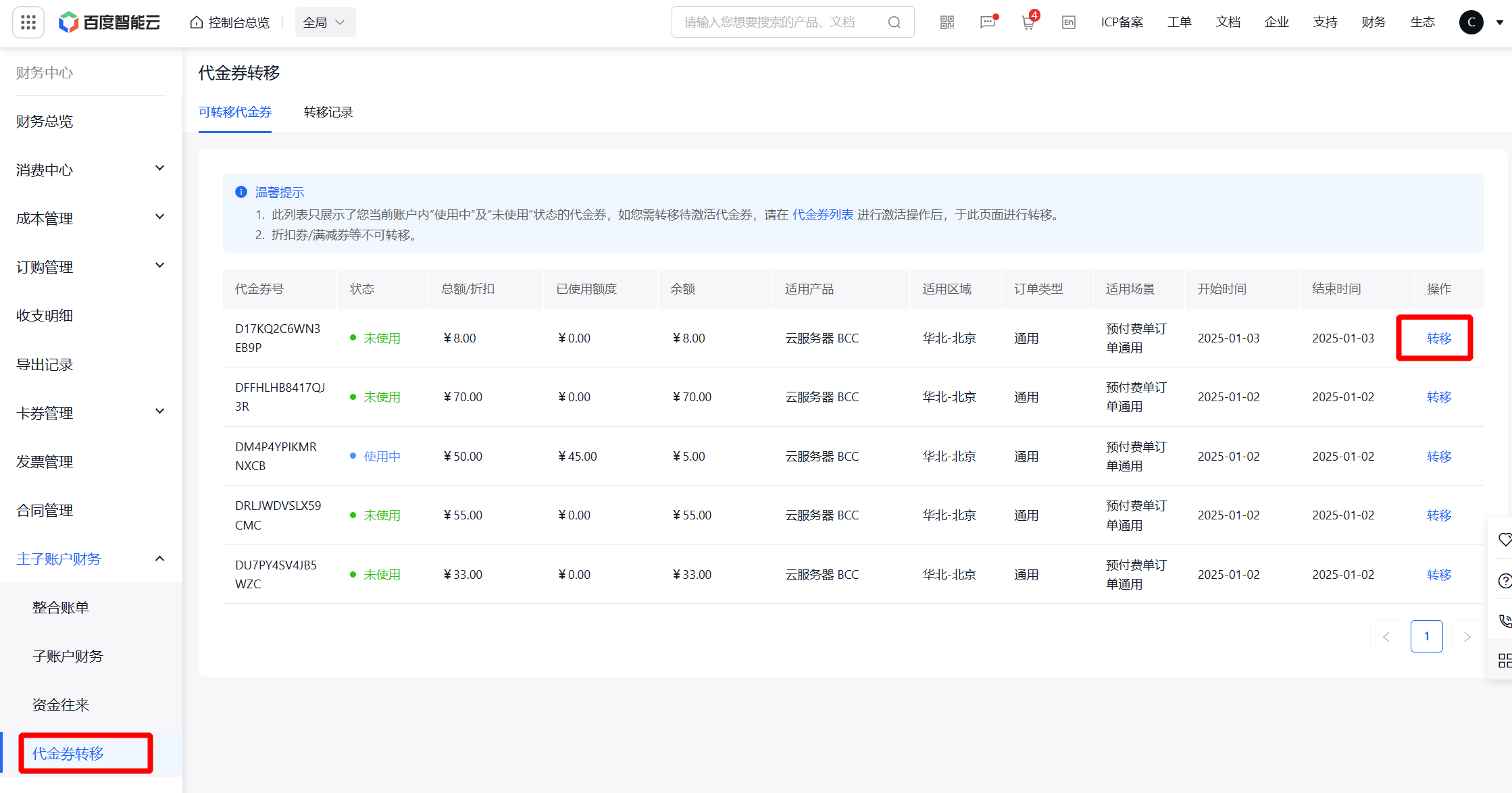Click the info icon beside 温馨提示
Viewport: 1512px width, 793px height.
(x=241, y=192)
